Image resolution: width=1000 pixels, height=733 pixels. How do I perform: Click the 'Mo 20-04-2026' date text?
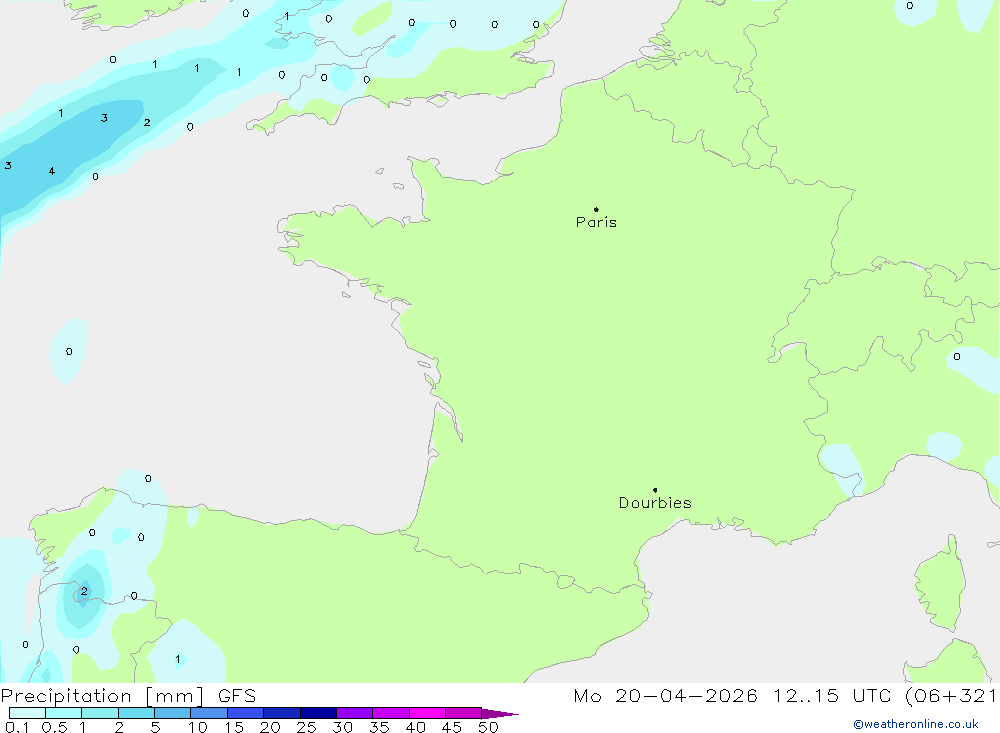tap(665, 696)
